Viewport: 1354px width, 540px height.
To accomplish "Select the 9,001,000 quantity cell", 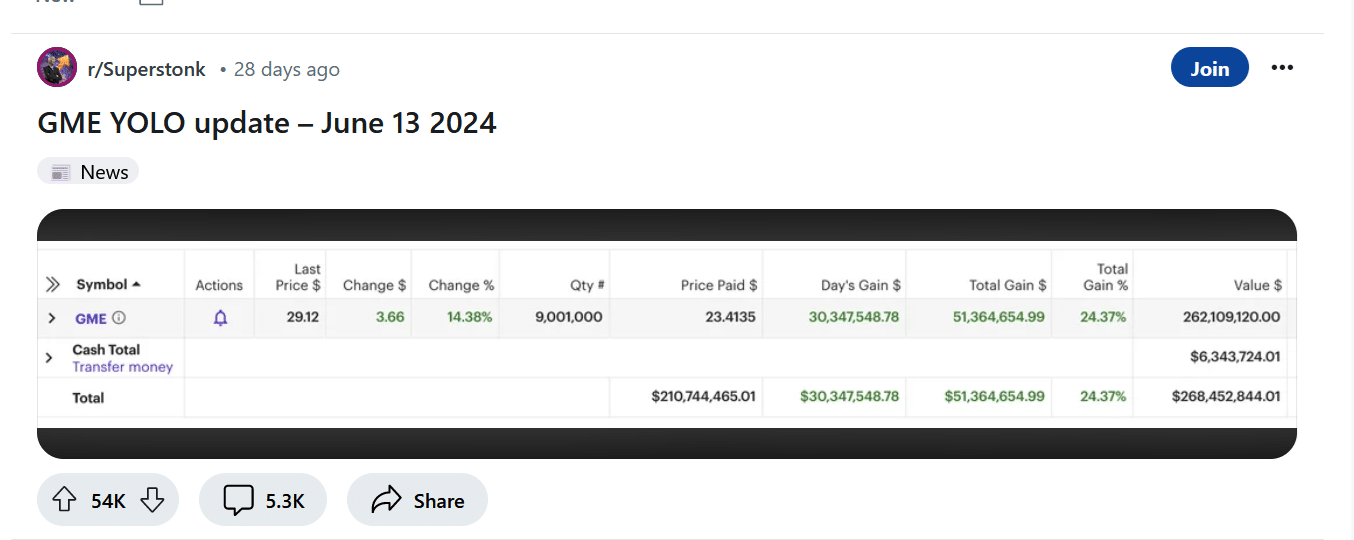I will point(568,317).
